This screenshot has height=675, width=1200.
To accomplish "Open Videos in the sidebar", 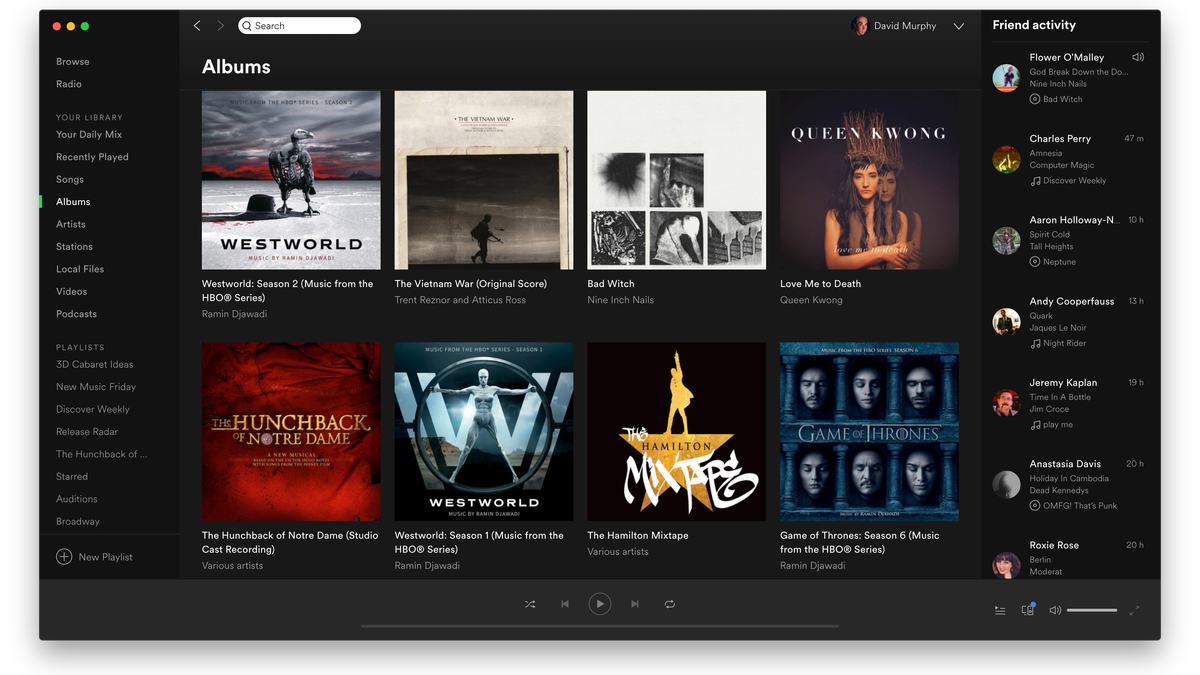I will [x=71, y=291].
